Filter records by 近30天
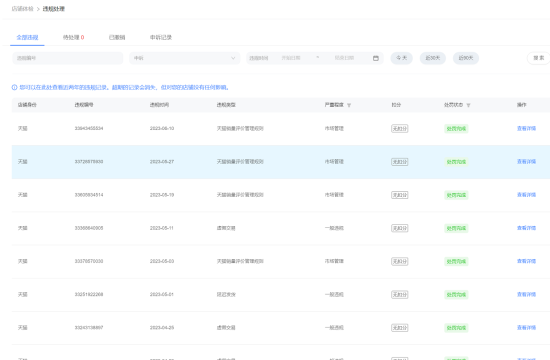The width and height of the screenshot is (550, 360). (433, 58)
